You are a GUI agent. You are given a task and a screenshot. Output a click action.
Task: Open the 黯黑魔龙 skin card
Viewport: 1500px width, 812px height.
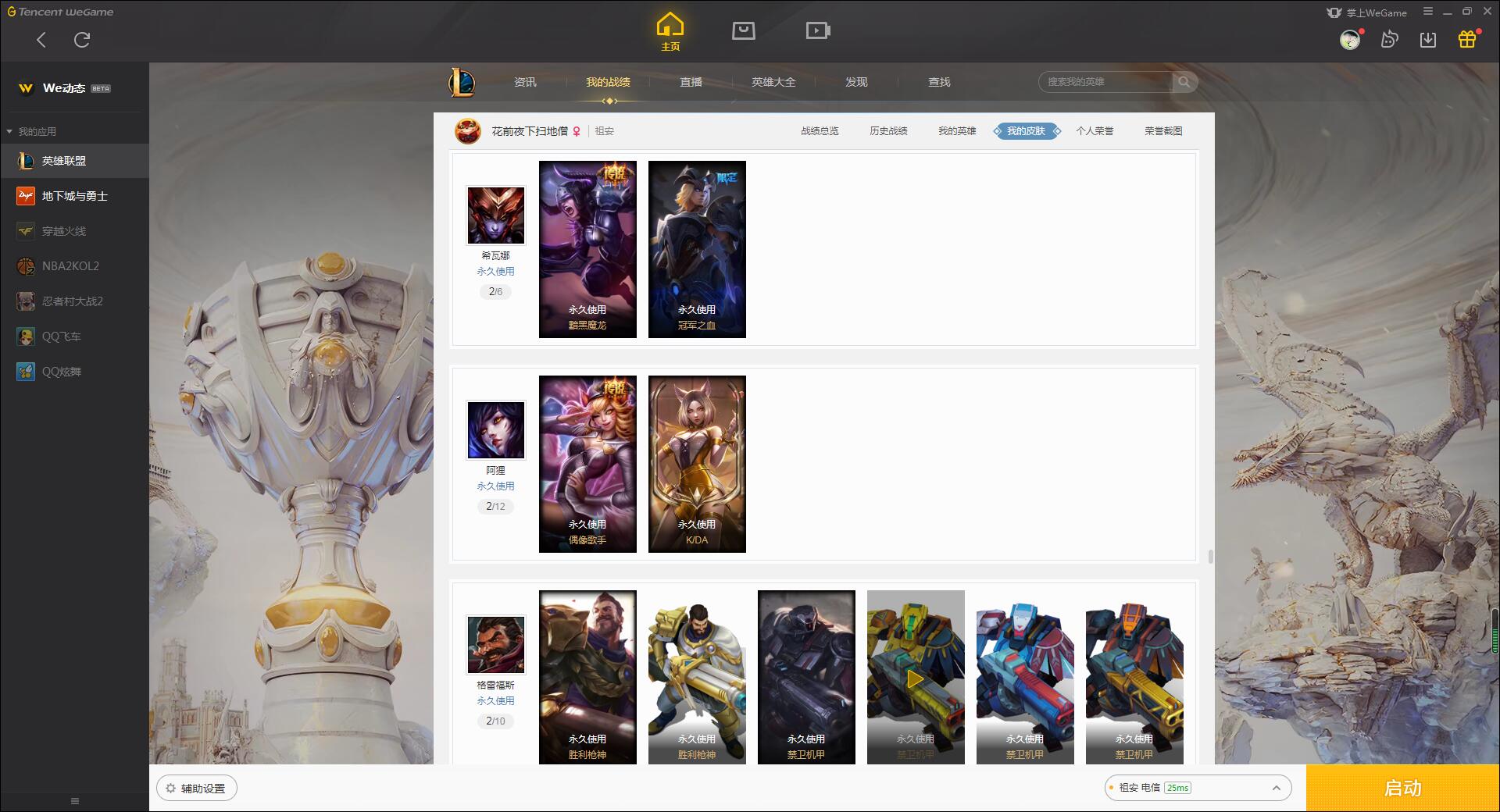pyautogui.click(x=587, y=250)
